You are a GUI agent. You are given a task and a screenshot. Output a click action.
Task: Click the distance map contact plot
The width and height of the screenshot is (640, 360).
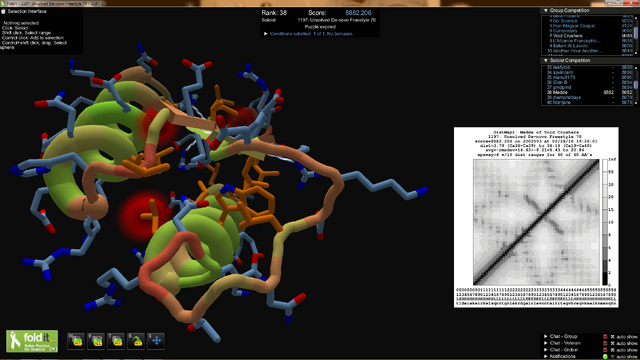[x=536, y=222]
